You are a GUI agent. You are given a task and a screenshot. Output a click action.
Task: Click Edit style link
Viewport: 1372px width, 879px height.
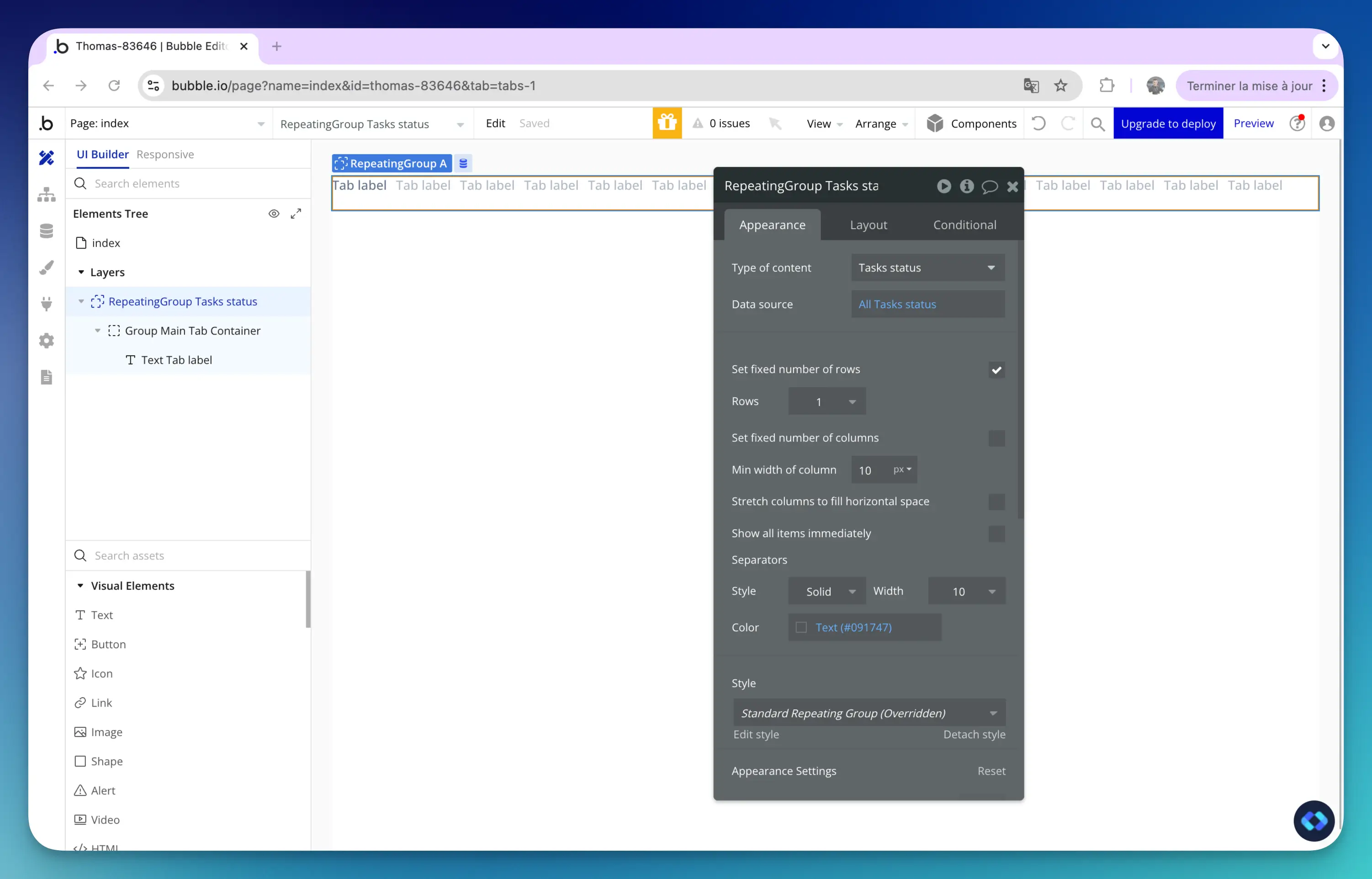pyautogui.click(x=756, y=735)
